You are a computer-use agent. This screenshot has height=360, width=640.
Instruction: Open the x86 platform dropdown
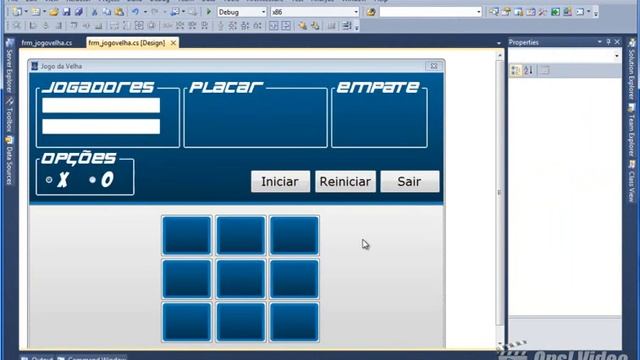click(x=356, y=12)
